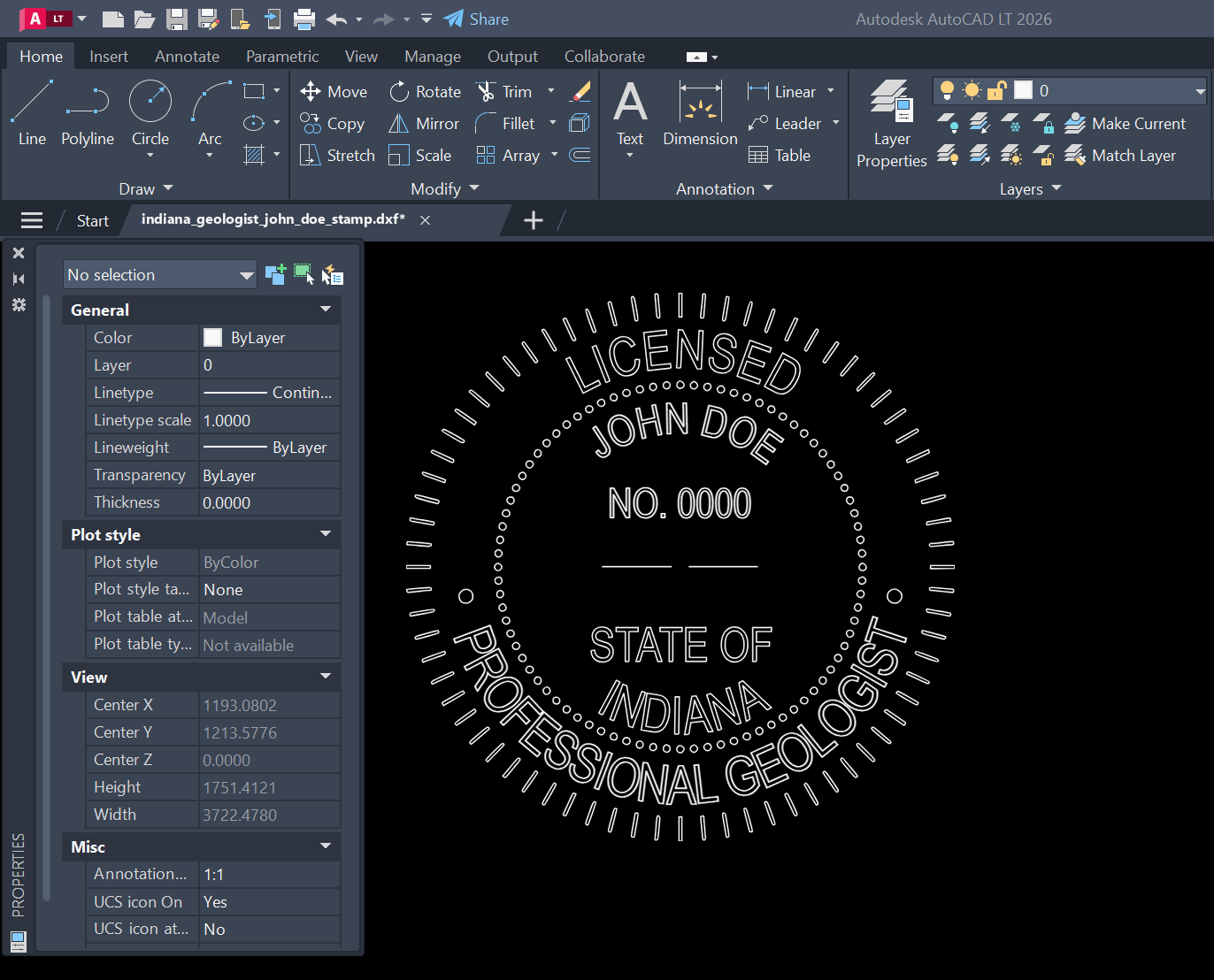Toggle auto-hide on Properties palette
Viewport: 1214px width, 980px height.
(19, 279)
